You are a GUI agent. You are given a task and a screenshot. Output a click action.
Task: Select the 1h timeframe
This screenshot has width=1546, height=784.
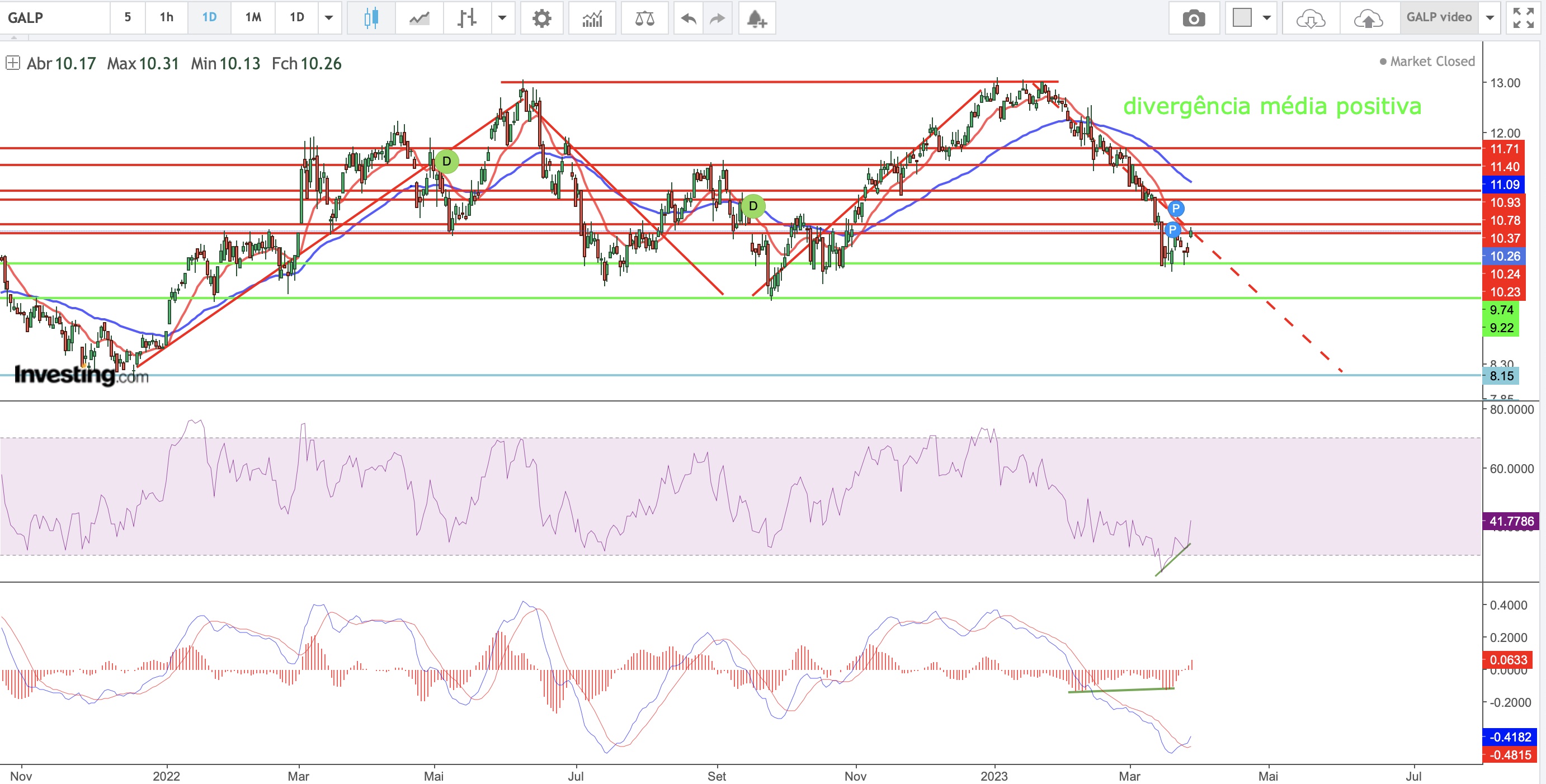(166, 17)
